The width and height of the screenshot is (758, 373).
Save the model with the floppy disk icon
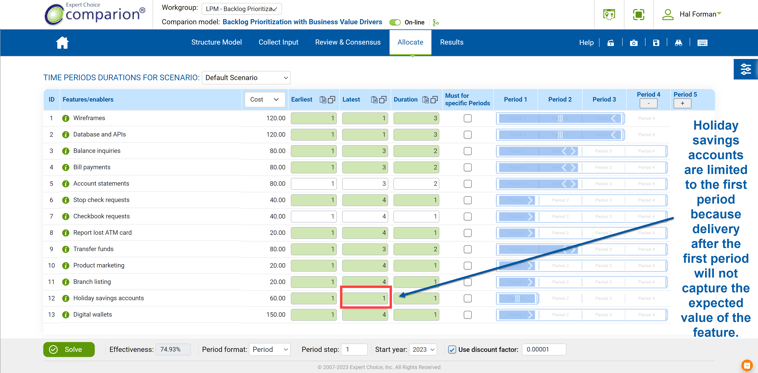coord(656,43)
